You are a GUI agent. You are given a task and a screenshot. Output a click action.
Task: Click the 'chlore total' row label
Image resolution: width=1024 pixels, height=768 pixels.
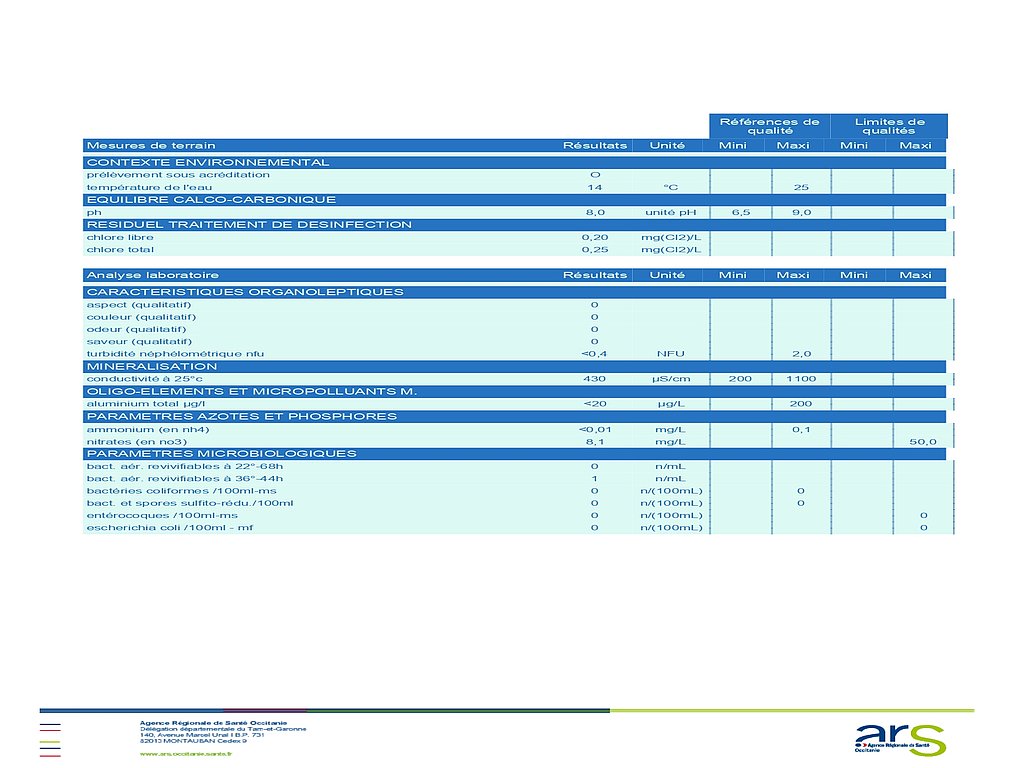[x=120, y=249]
